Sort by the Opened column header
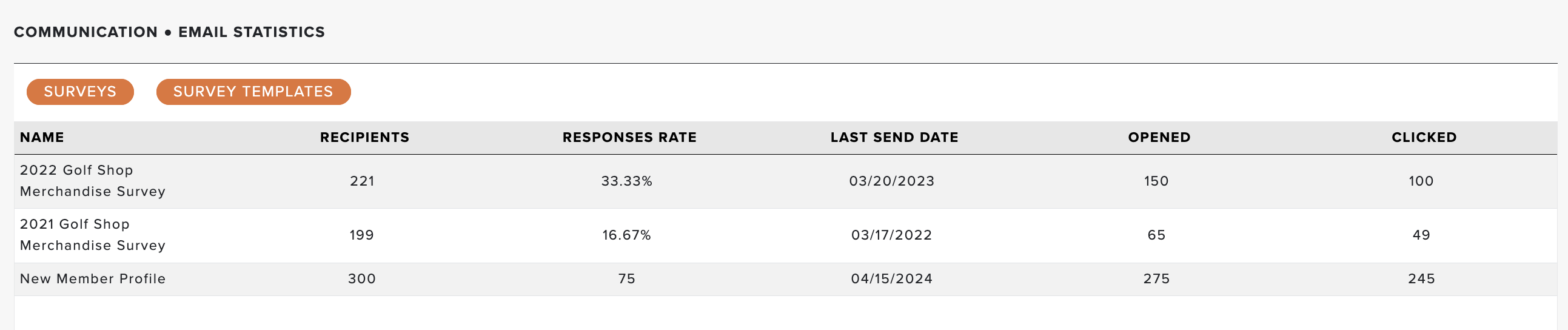 (1159, 138)
